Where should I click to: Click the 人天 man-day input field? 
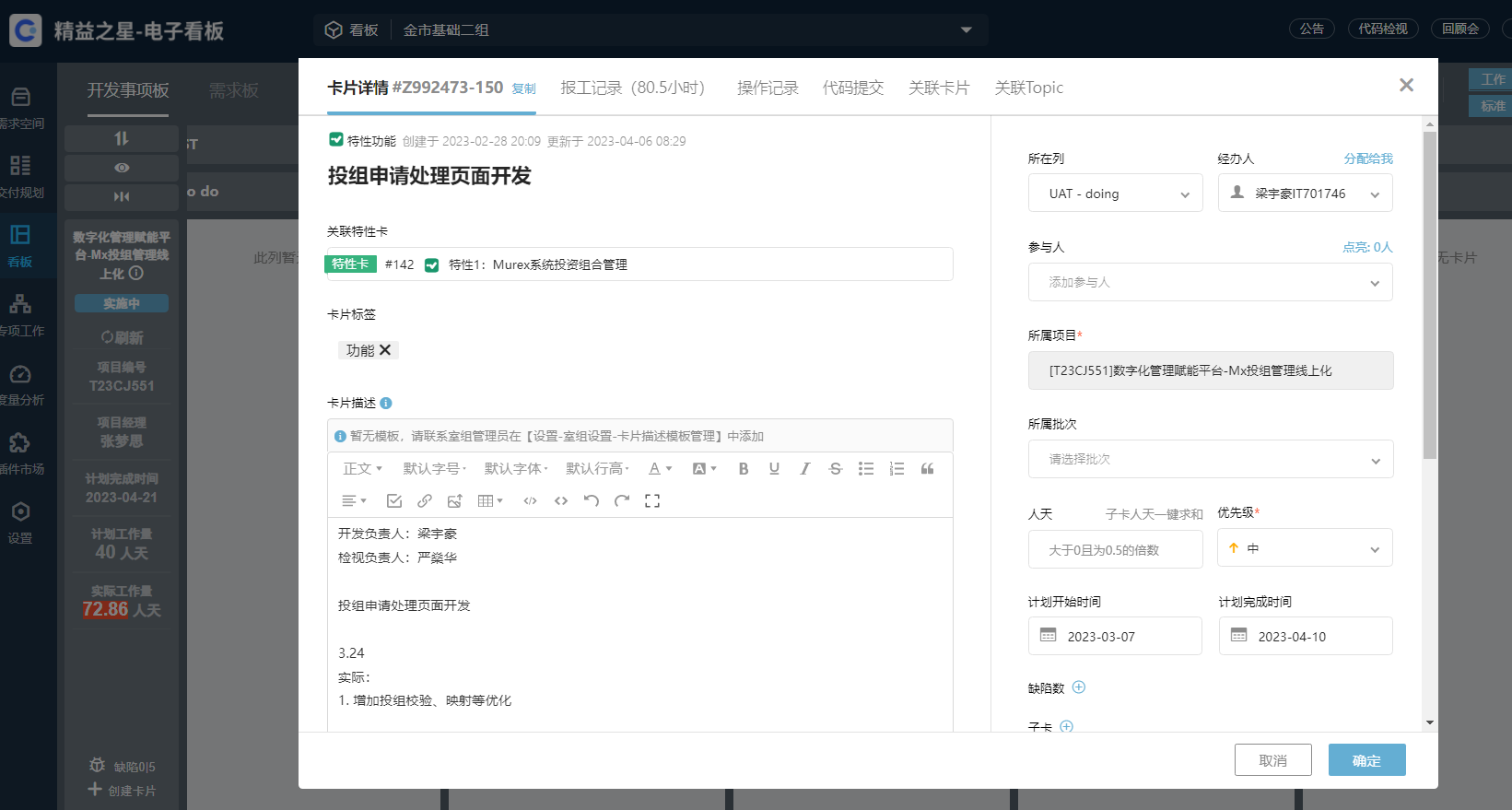[x=1115, y=550]
